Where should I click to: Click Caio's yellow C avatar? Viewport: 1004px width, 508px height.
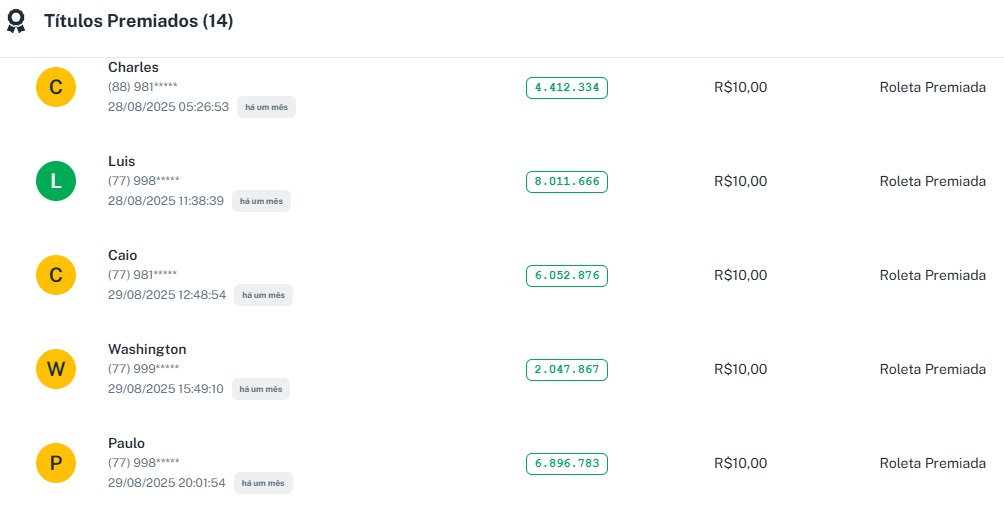(56, 275)
